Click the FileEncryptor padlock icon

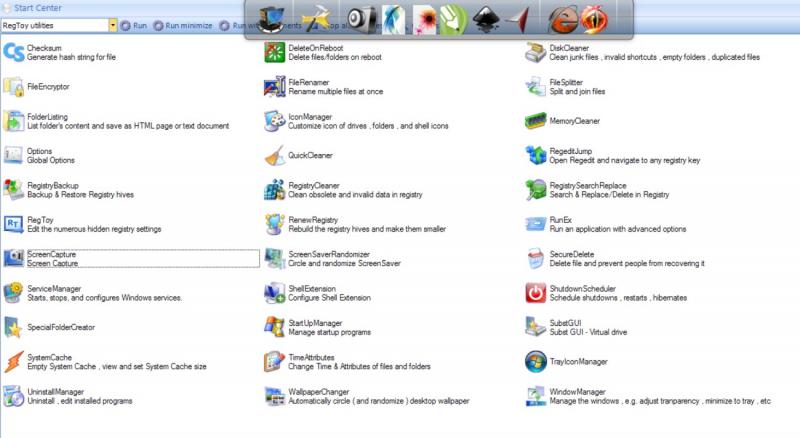click(14, 87)
